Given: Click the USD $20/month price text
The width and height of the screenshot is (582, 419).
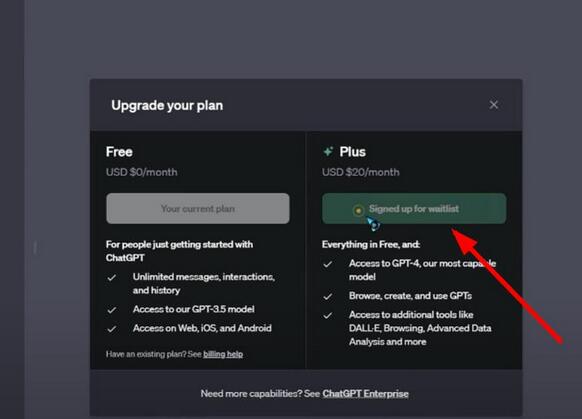Looking at the screenshot, I should click(361, 172).
